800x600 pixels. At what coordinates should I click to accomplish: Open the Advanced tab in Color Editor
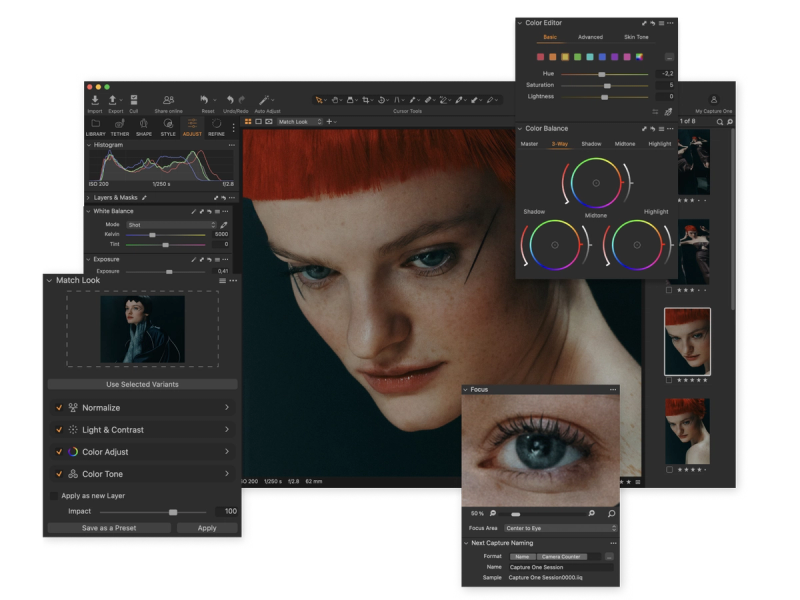click(590, 37)
